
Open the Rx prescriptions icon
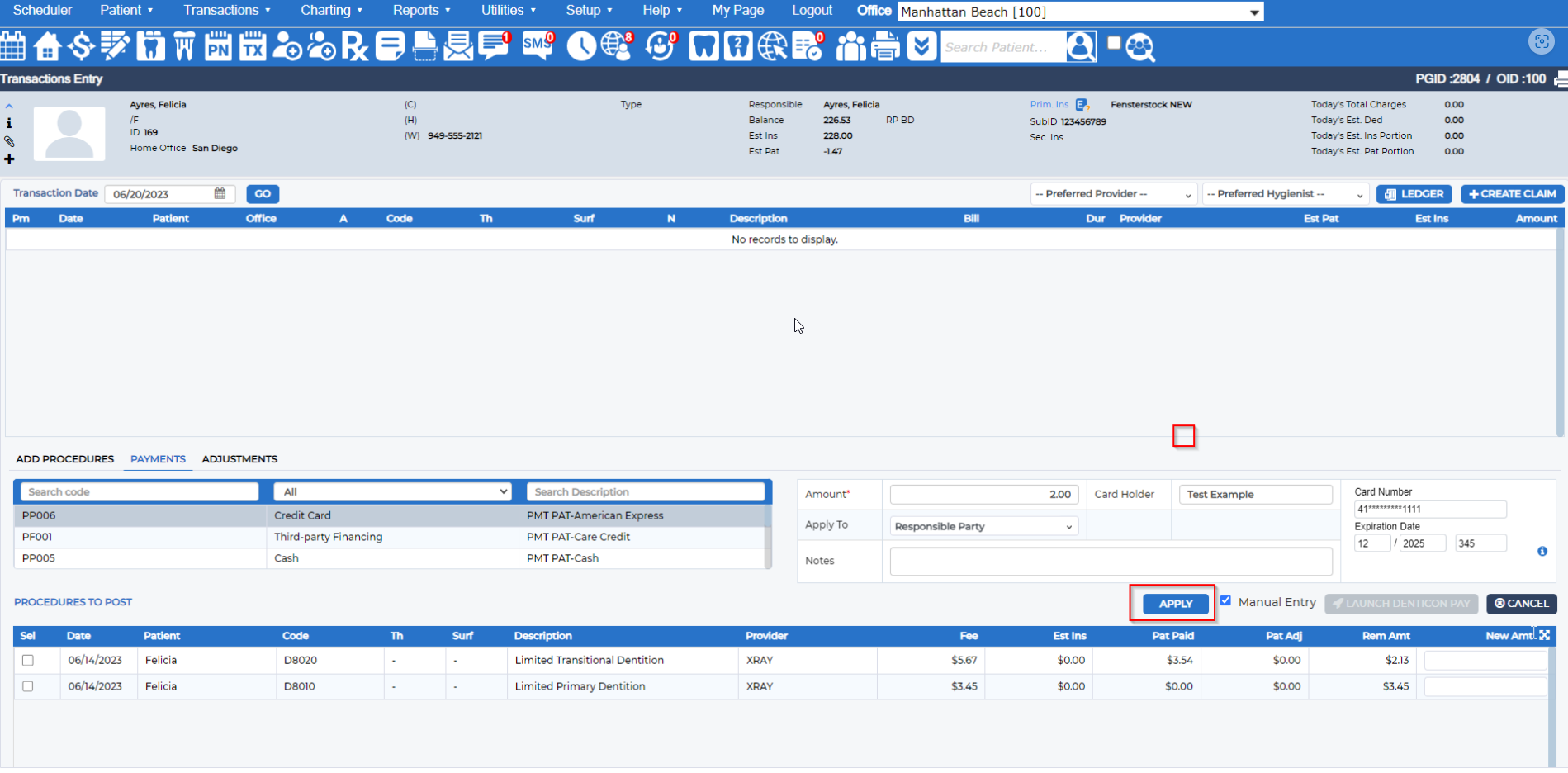click(x=355, y=46)
